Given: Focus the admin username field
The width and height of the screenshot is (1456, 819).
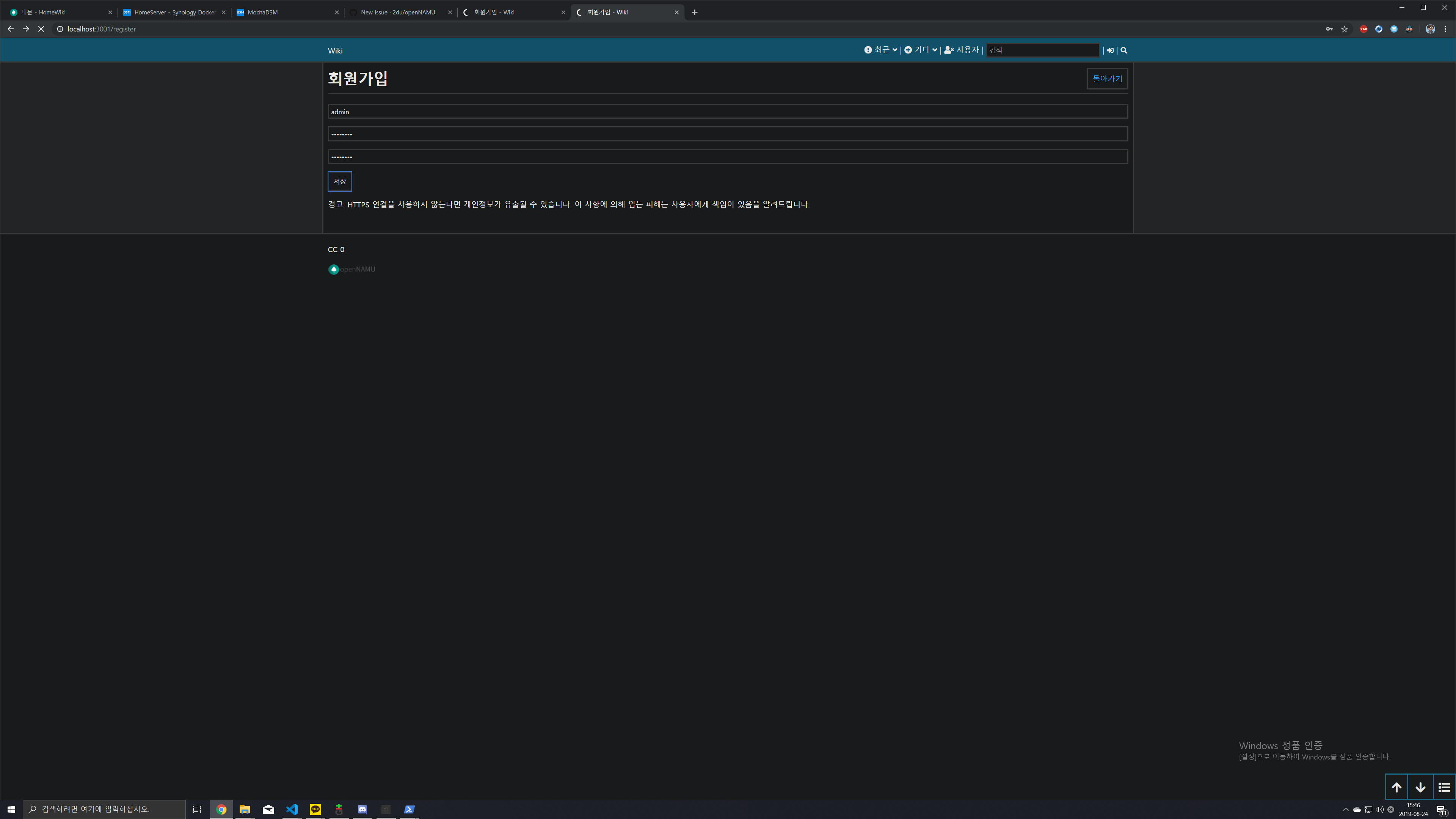Looking at the screenshot, I should 728,111.
